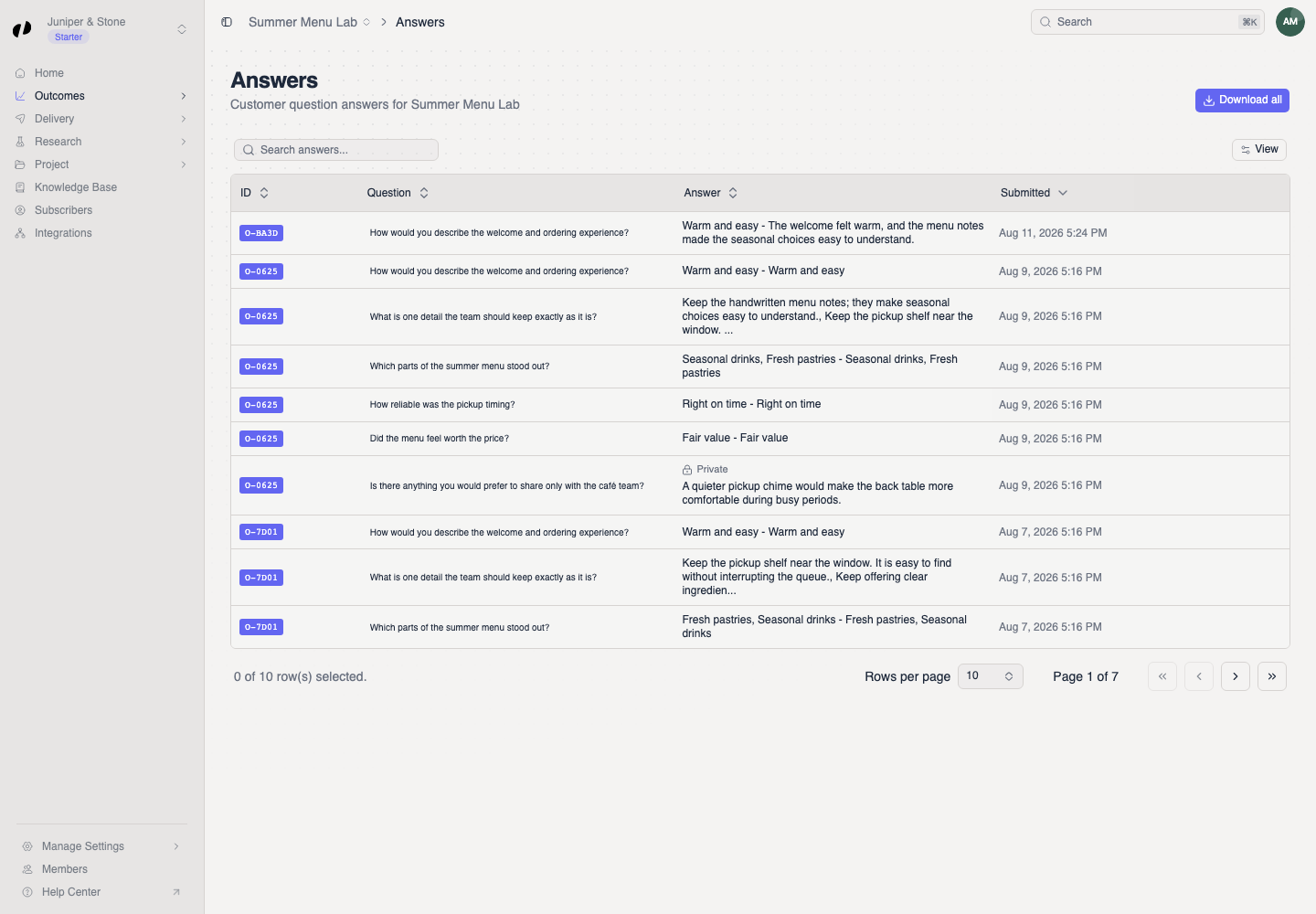Click the Integrations icon
This screenshot has height=914, width=1316.
pyautogui.click(x=20, y=233)
